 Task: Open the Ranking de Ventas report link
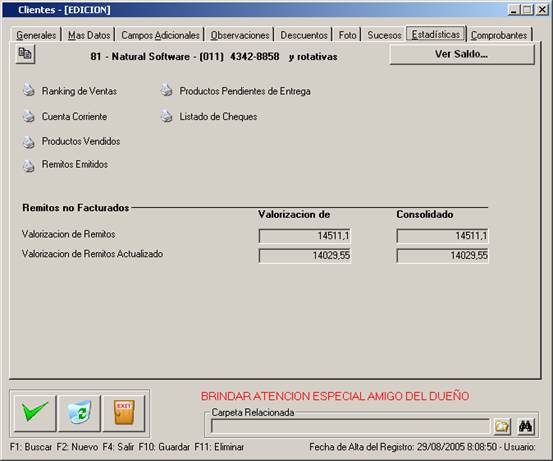pos(79,91)
